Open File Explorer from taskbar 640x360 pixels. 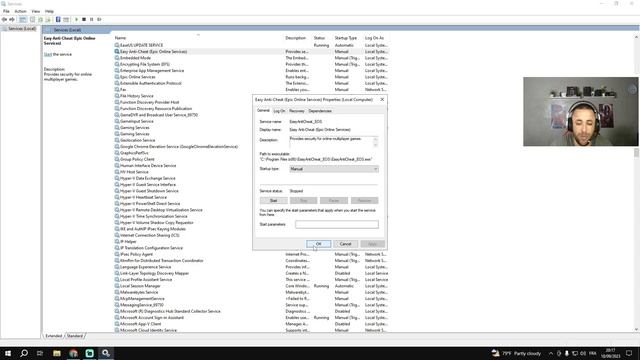coord(57,353)
